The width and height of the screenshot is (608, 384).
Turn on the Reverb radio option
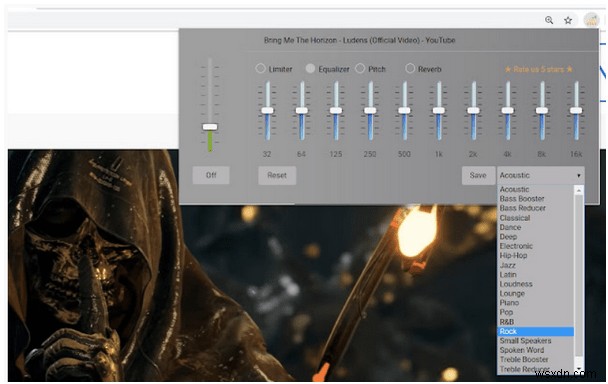[410, 68]
